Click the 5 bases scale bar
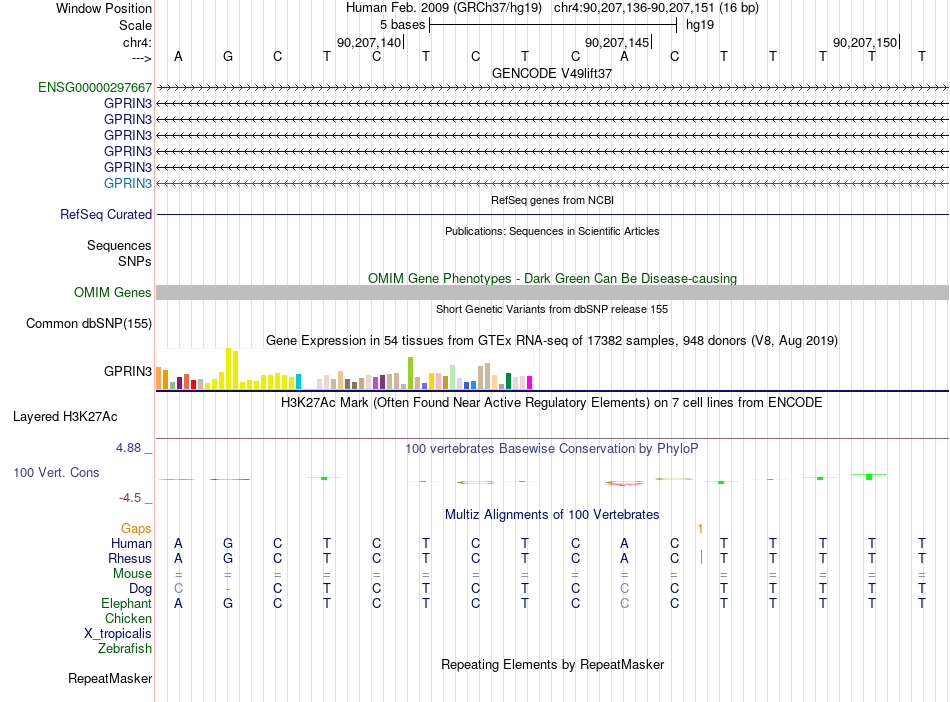Viewport: 950px width, 702px height. click(553, 25)
